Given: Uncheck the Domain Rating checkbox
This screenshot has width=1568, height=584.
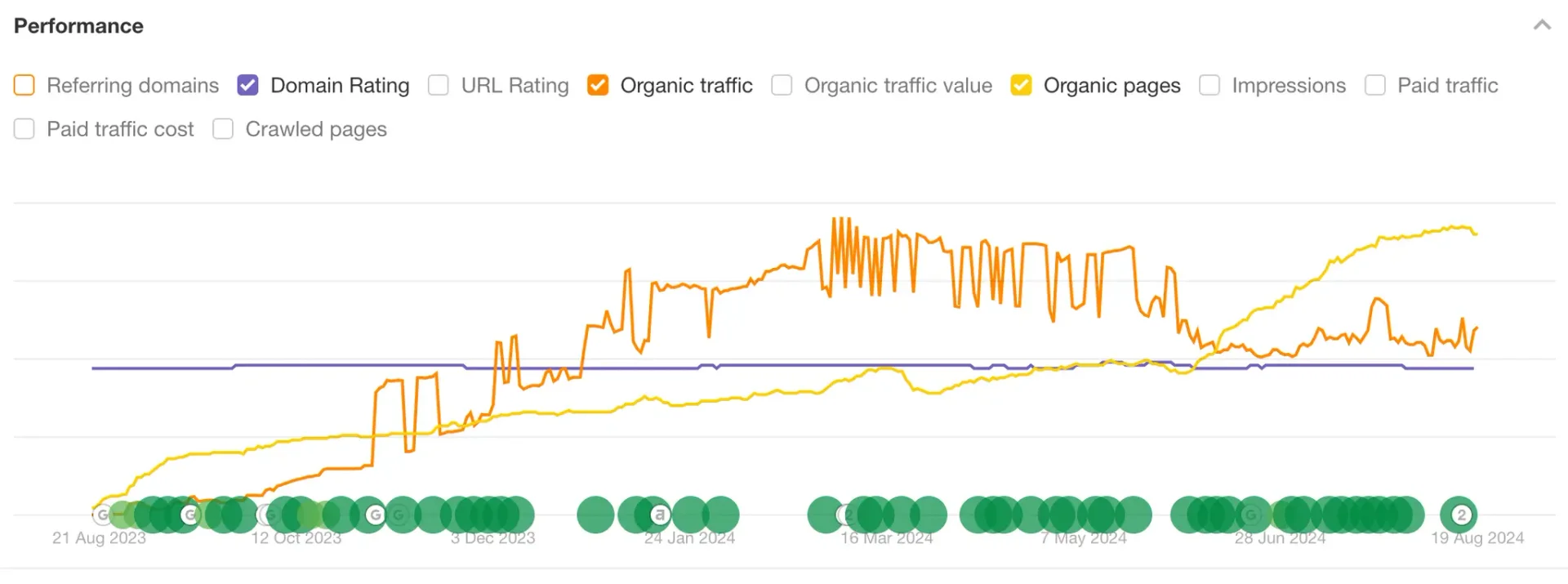Looking at the screenshot, I should click(247, 85).
